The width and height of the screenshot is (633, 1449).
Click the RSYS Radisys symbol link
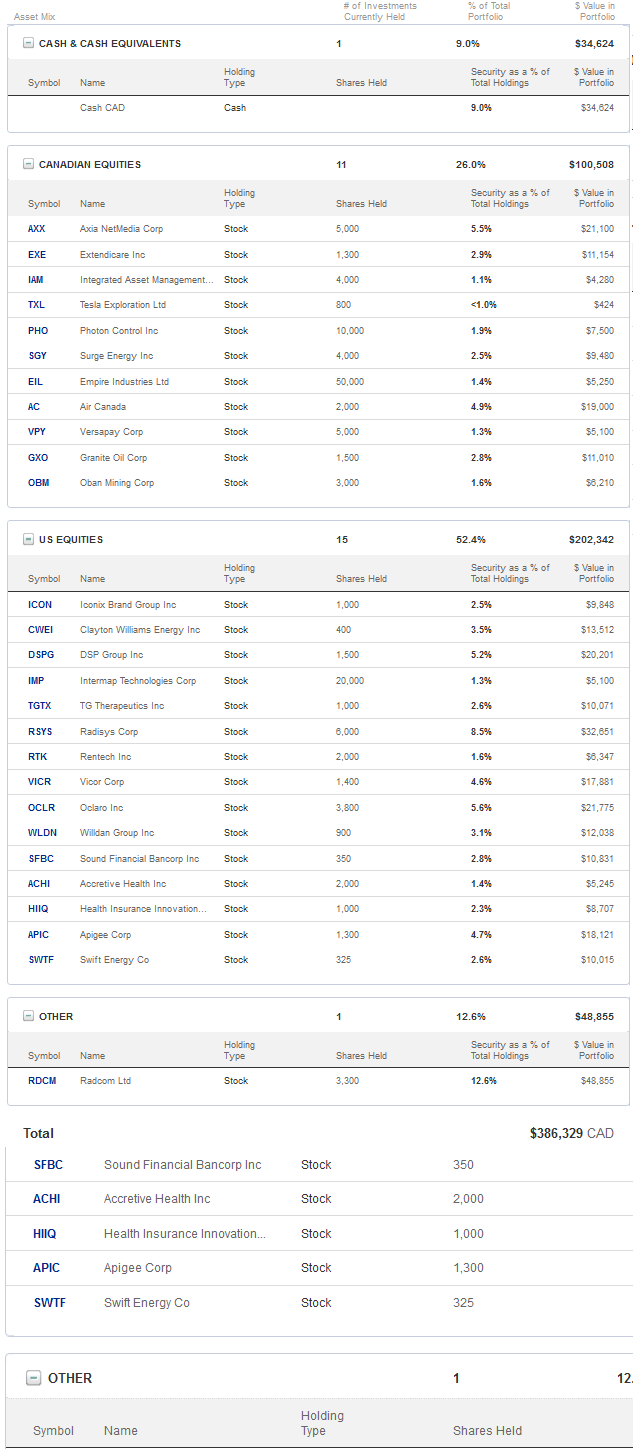point(40,732)
